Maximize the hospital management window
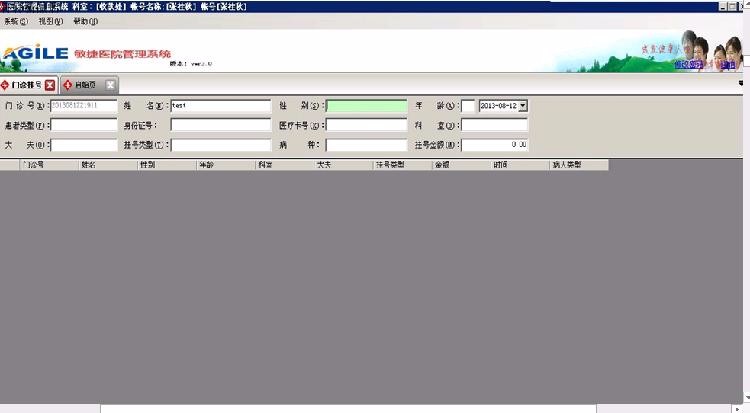This screenshot has width=750, height=413. (732, 7)
